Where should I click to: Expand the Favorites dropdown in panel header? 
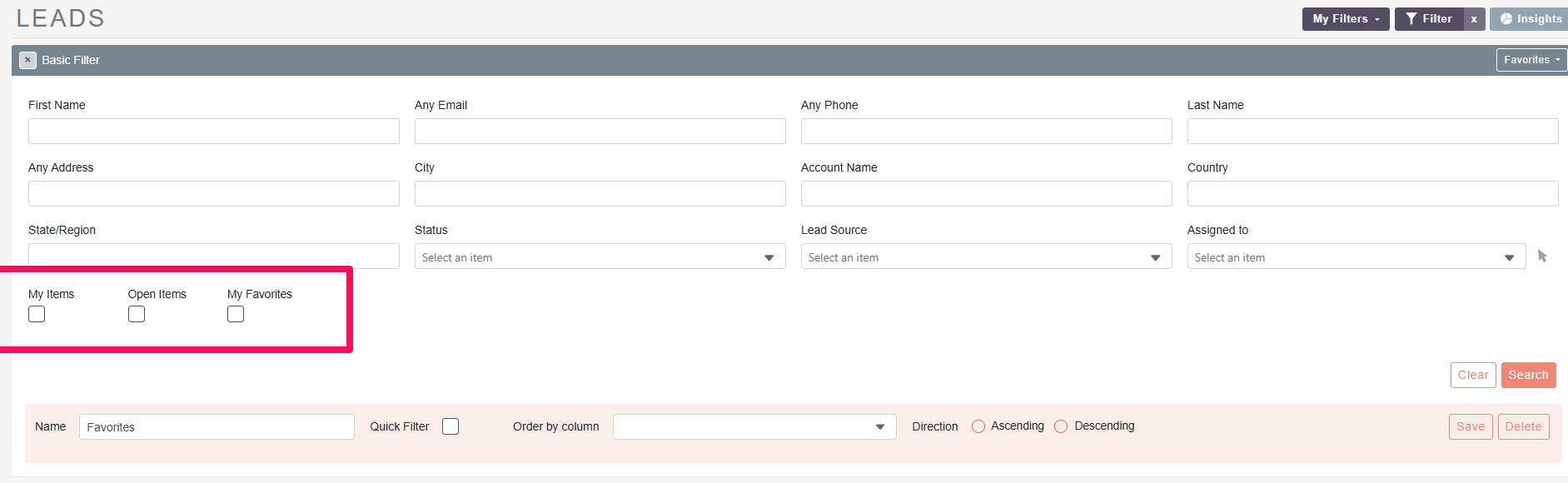point(1531,60)
